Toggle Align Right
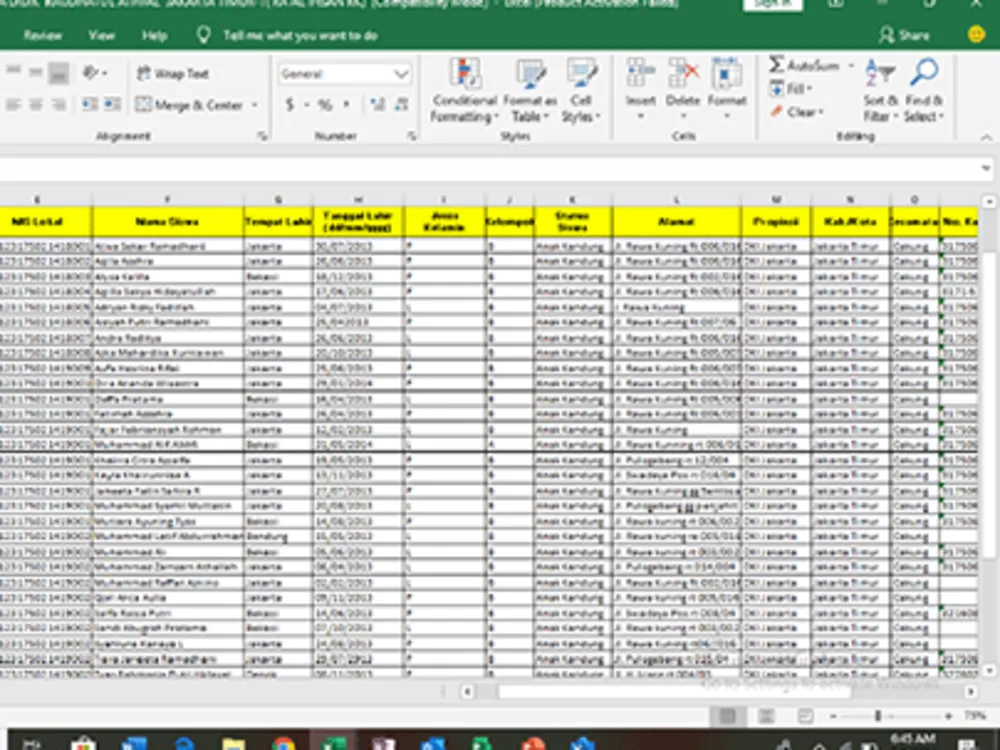The image size is (1000, 750). (59, 104)
